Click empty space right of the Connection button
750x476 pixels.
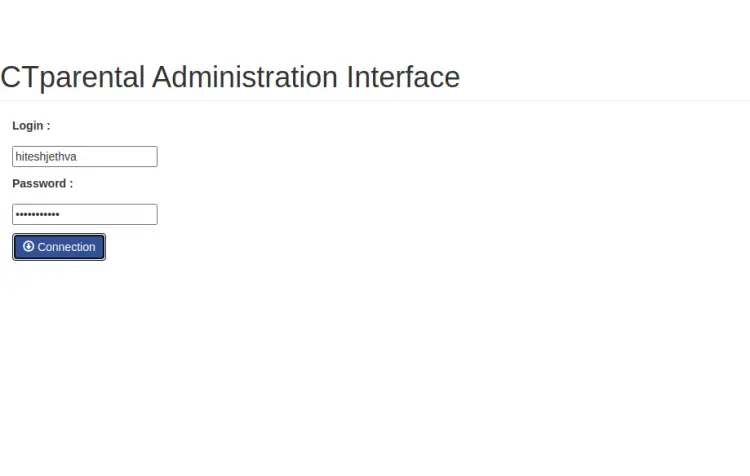point(350,247)
